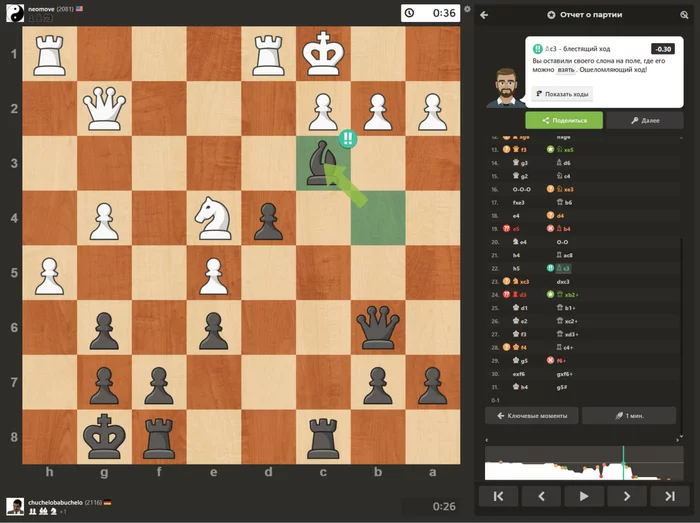Select the black pawn on a7
The width and height of the screenshot is (700, 523).
tap(433, 385)
